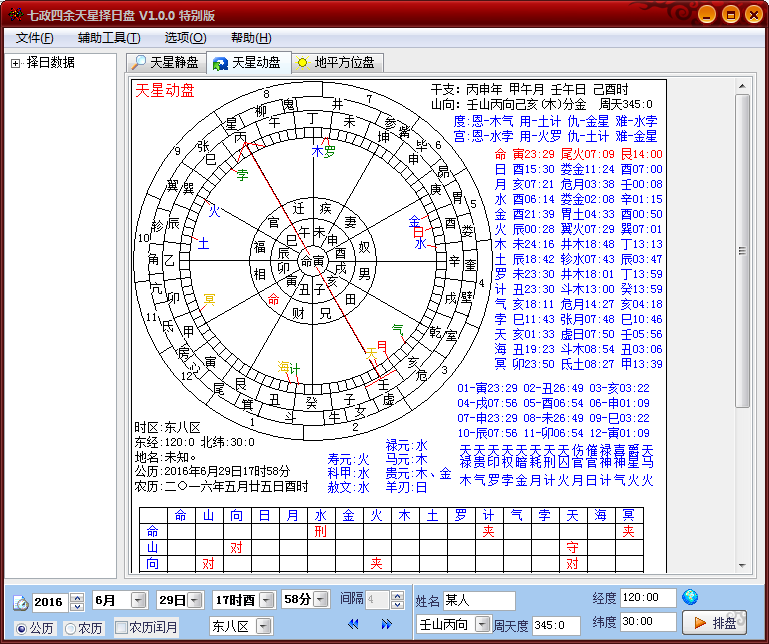Click the 山向 line showing 壬山丙向
The height and width of the screenshot is (644, 769).
[541, 104]
